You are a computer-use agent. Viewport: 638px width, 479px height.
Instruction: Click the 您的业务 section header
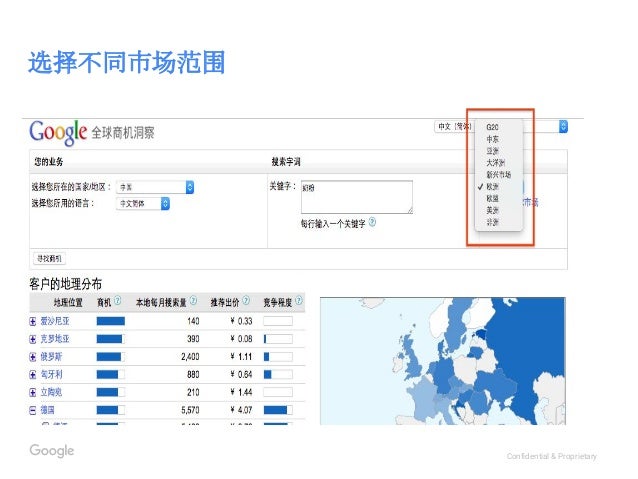point(48,162)
